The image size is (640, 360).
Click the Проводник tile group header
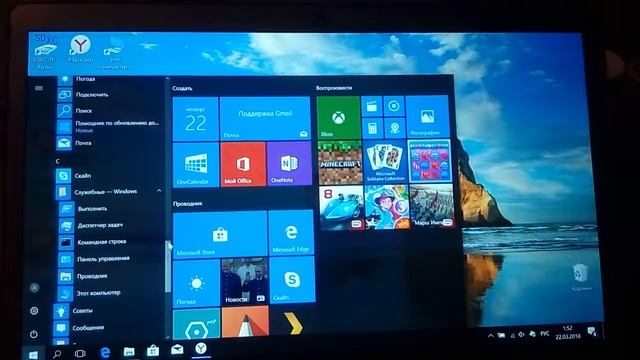coord(187,203)
